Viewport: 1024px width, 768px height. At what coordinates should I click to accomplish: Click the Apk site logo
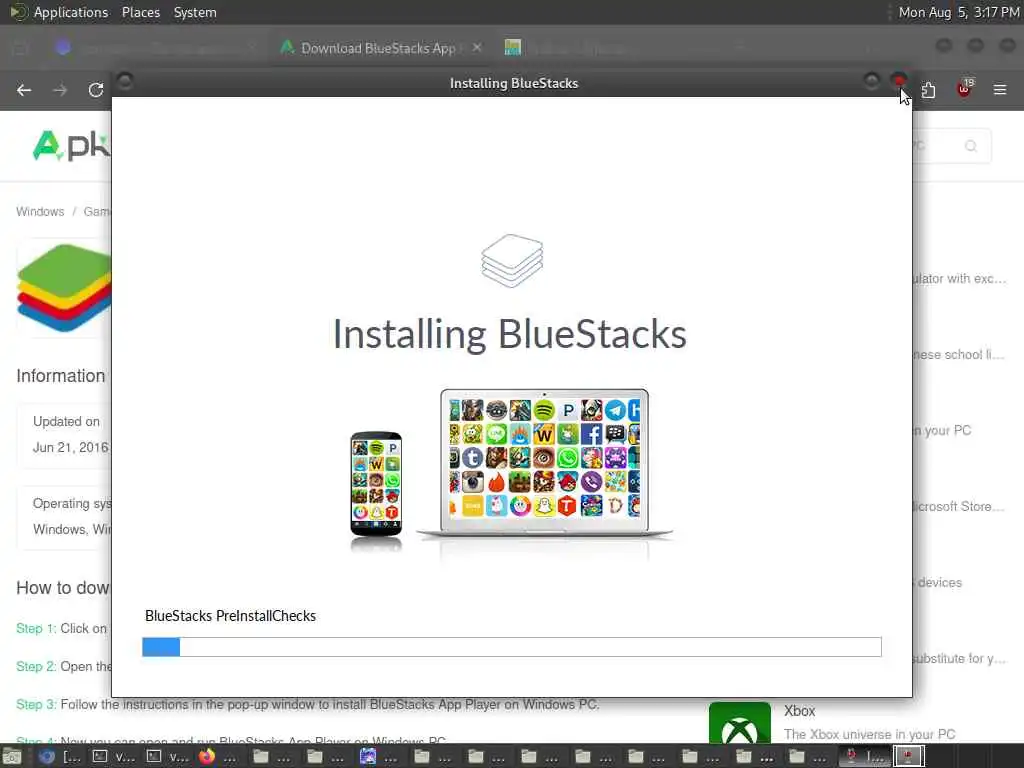(x=71, y=145)
